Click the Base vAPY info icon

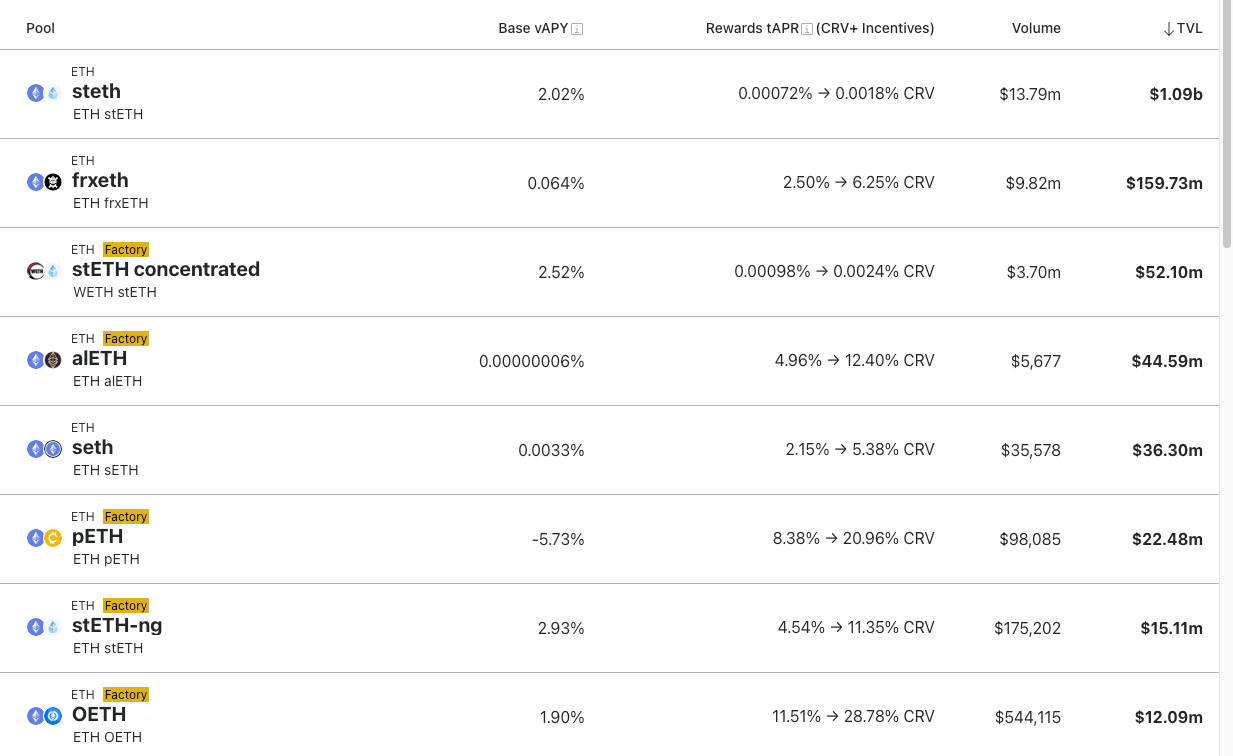click(577, 29)
